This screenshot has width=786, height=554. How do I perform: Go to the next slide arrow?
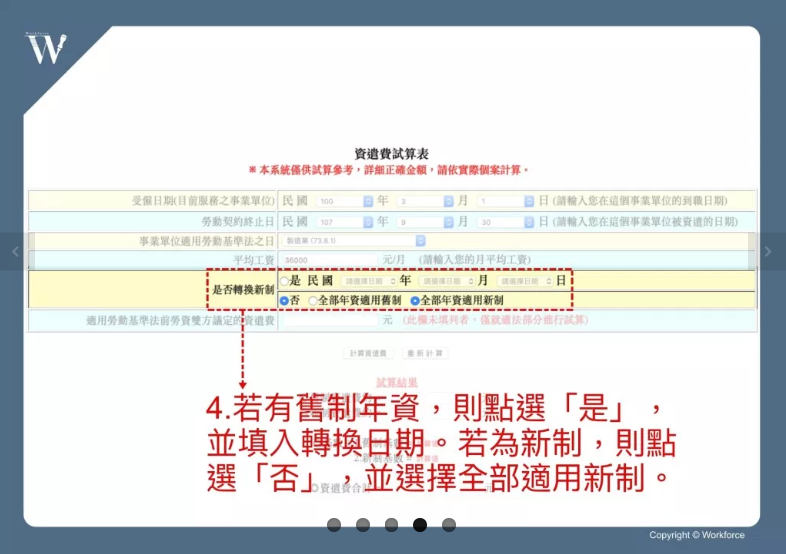[767, 252]
